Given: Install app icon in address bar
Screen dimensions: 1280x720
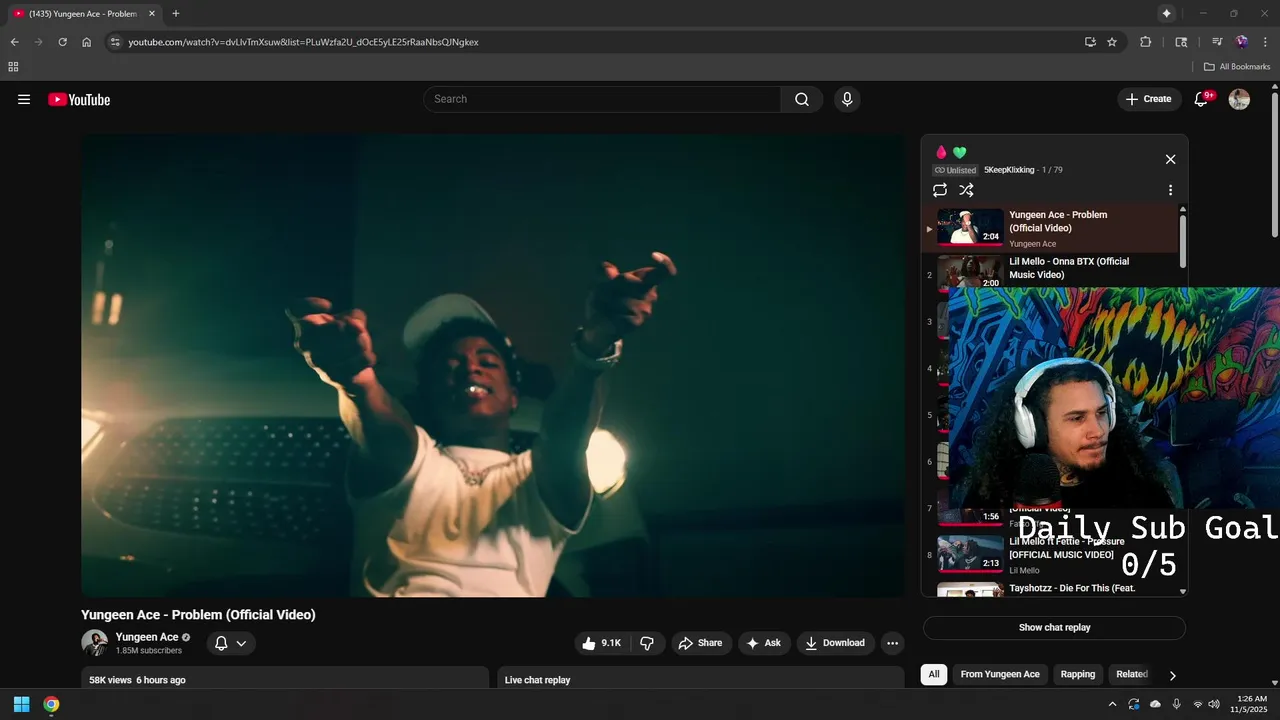Looking at the screenshot, I should coord(1090,42).
